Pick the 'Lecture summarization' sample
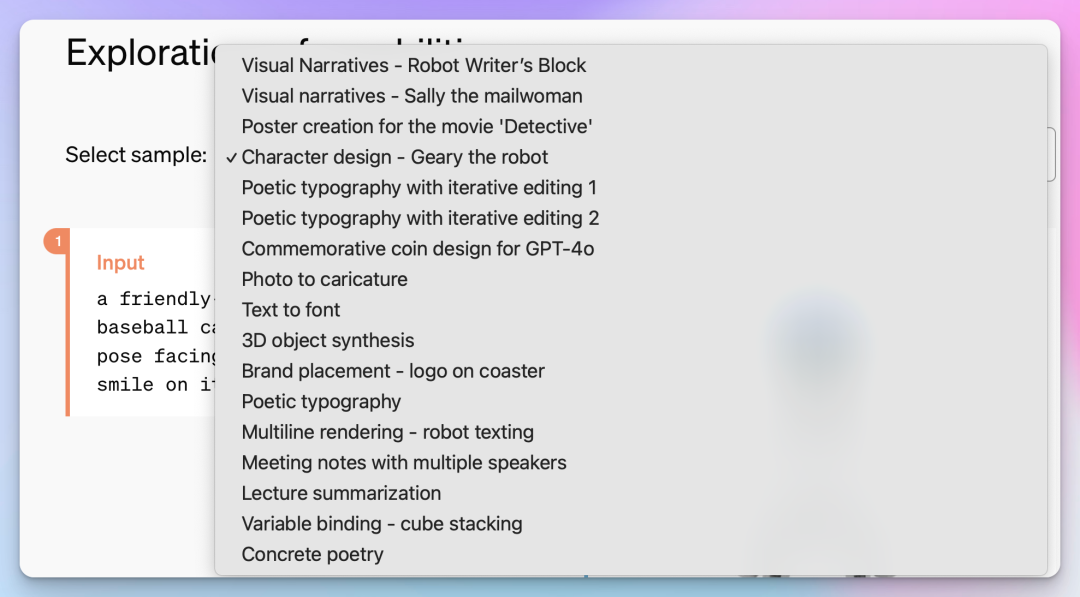This screenshot has width=1080, height=597. (341, 493)
